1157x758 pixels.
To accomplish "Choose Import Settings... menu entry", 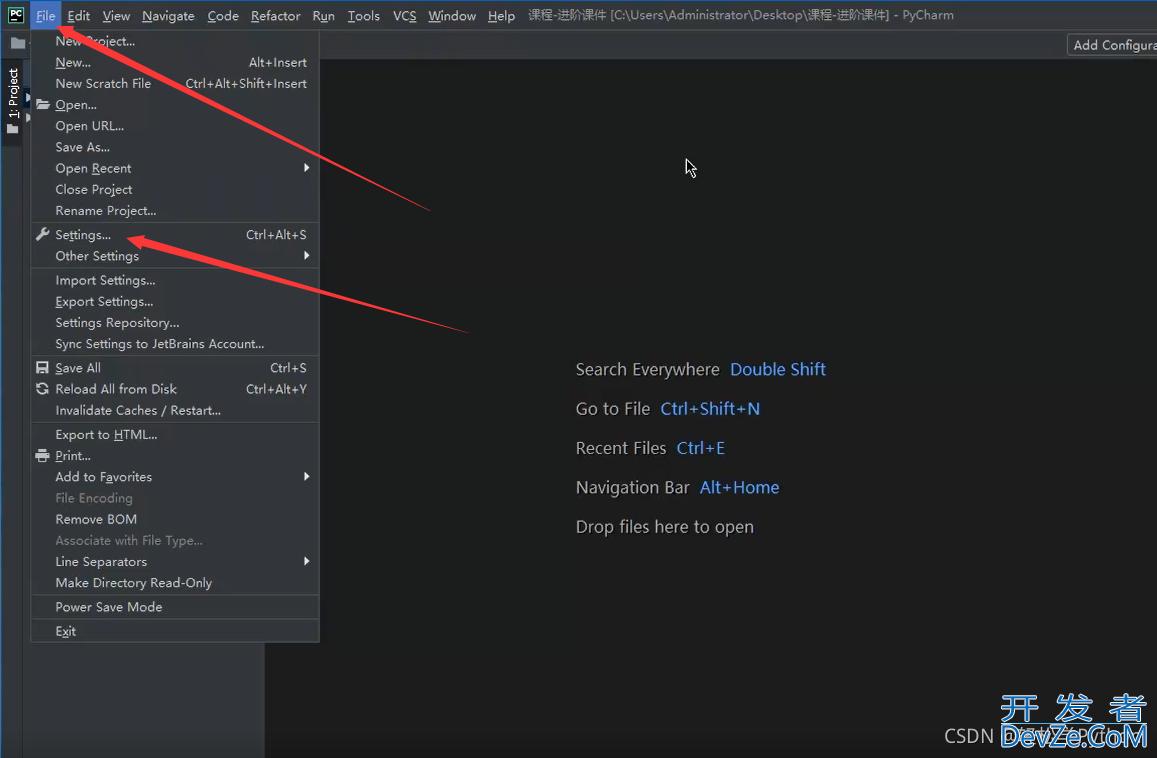I will (x=175, y=280).
